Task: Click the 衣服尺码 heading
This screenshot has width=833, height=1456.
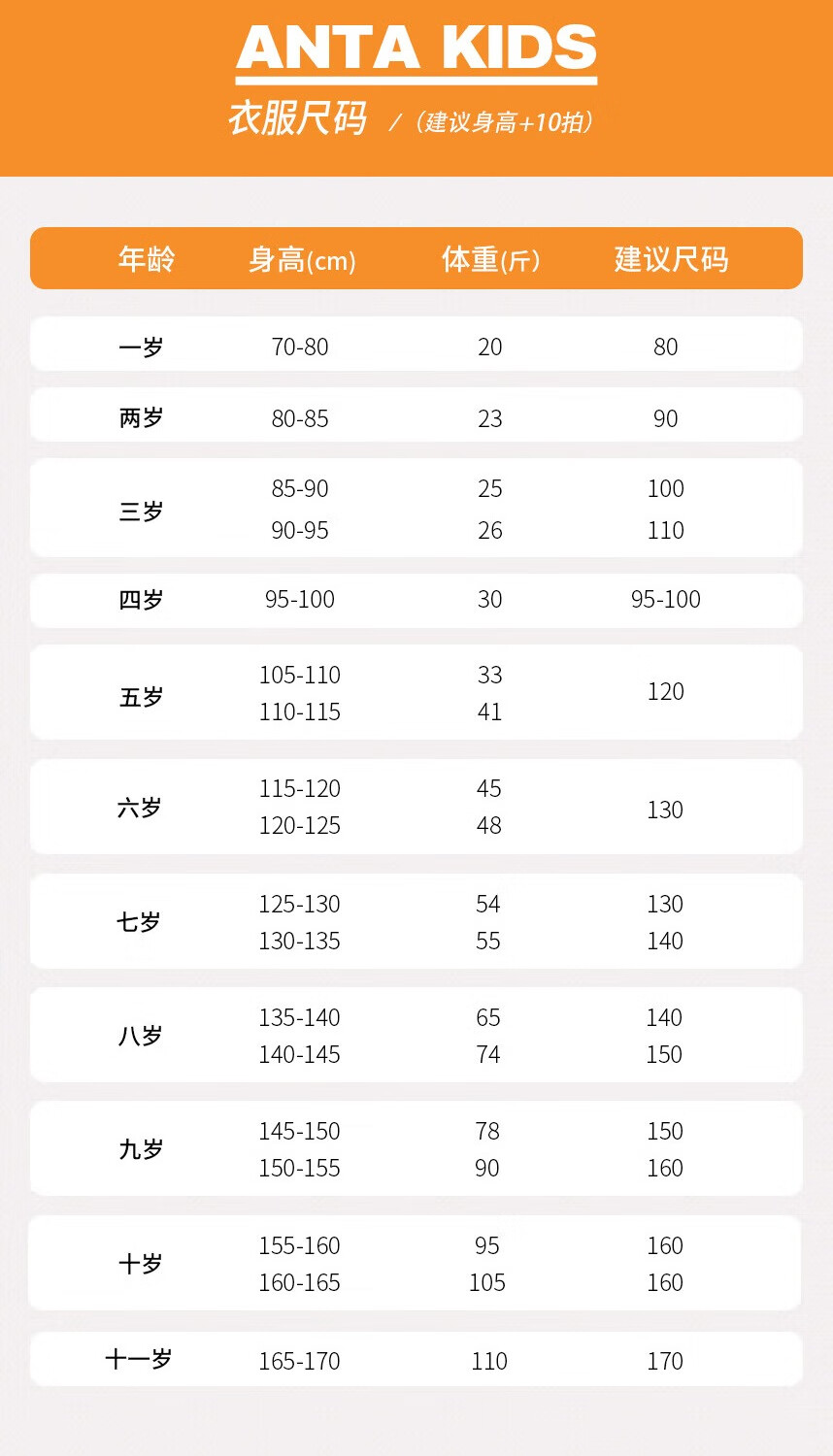Action: tap(297, 118)
